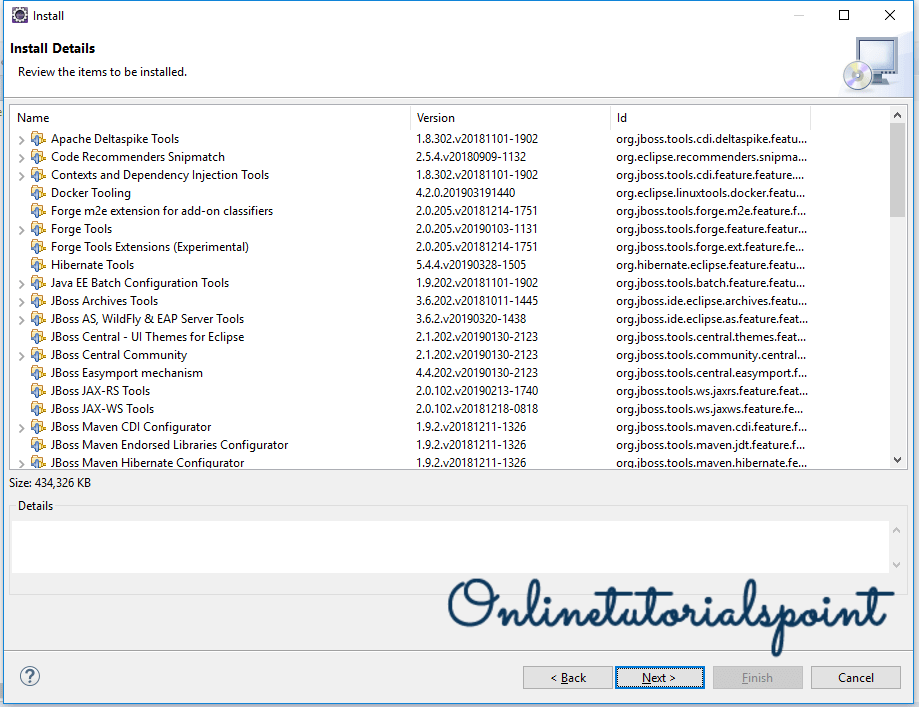Viewport: 919px width, 707px height.
Task: Click the Docker Tooling feature icon
Action: tap(38, 193)
